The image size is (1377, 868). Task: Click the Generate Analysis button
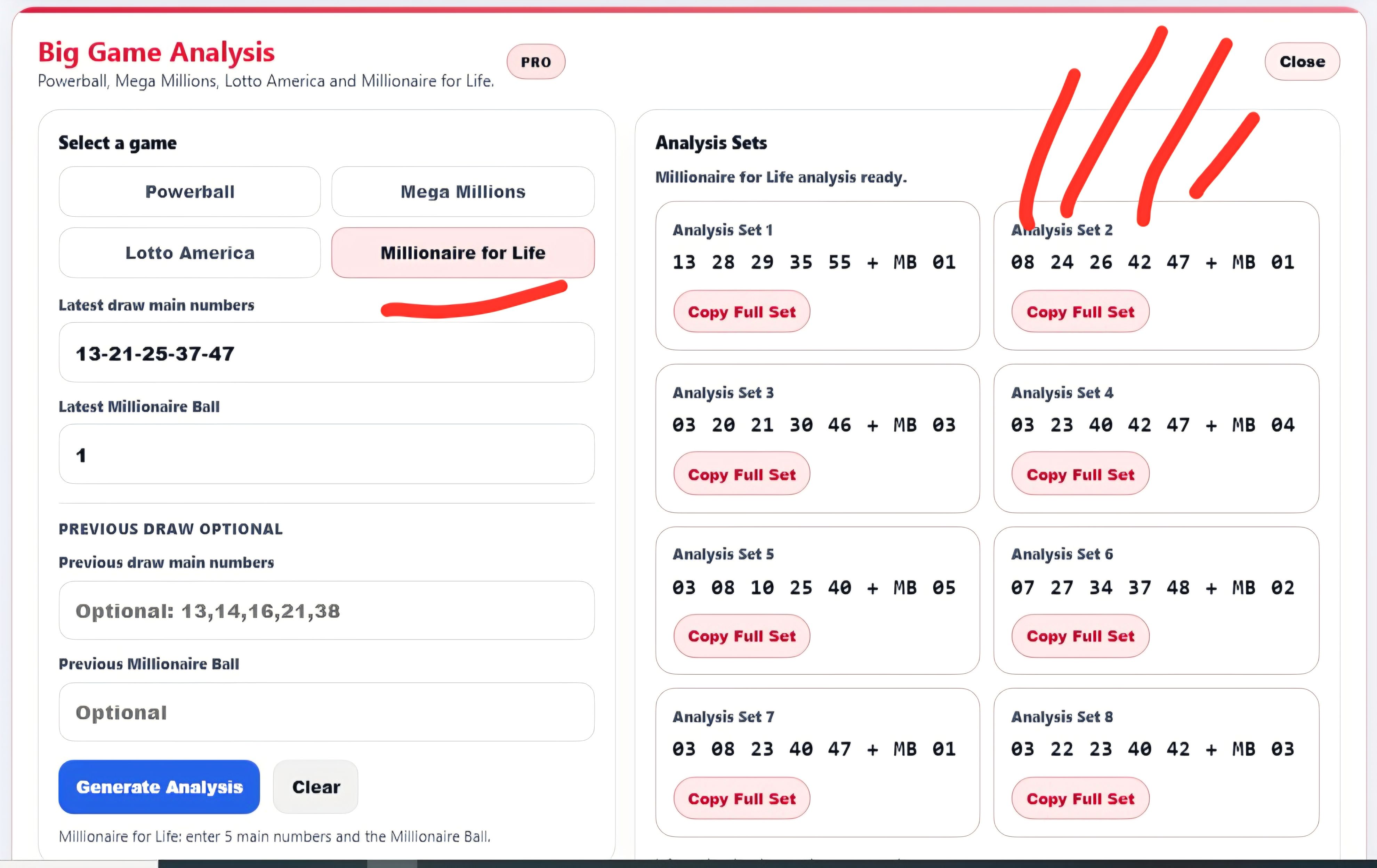[x=159, y=787]
